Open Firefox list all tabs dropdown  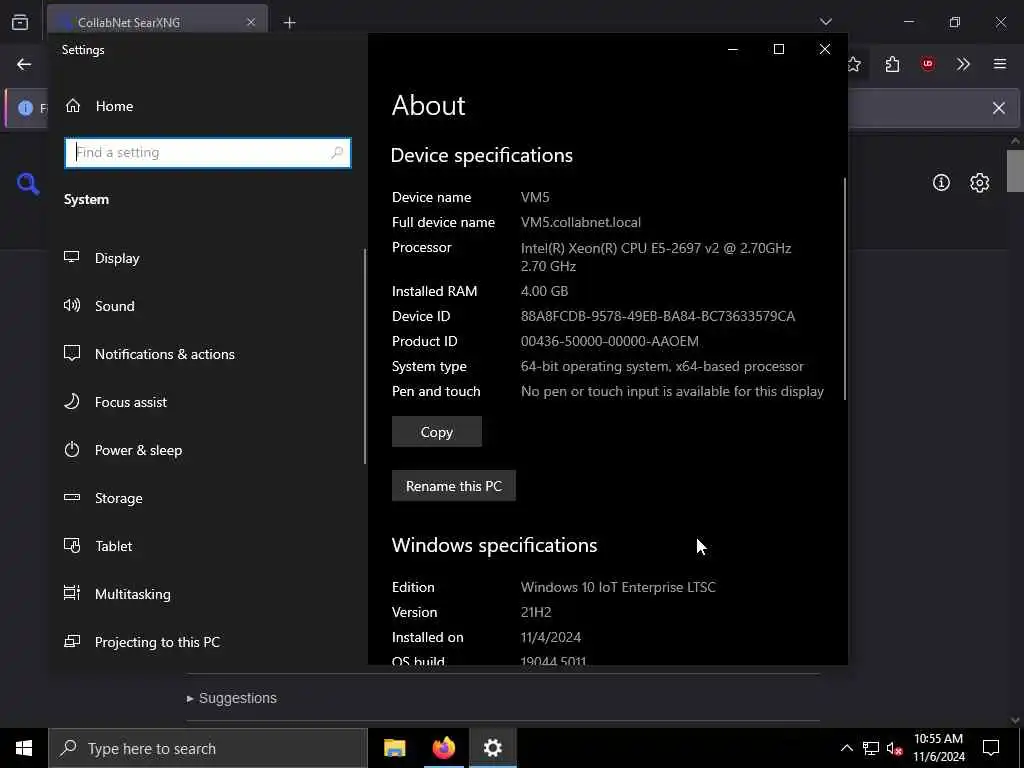[825, 22]
